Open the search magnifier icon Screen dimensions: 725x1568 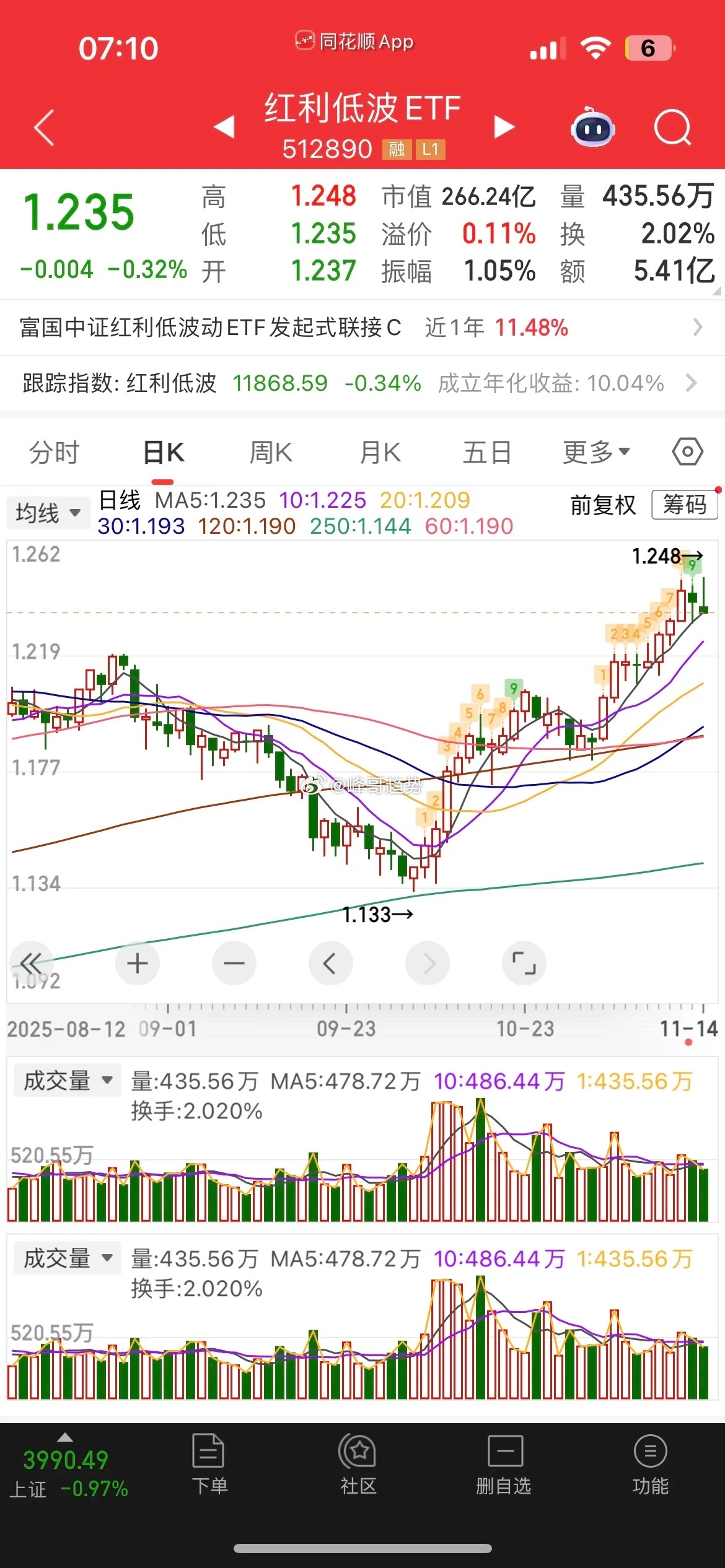(672, 128)
